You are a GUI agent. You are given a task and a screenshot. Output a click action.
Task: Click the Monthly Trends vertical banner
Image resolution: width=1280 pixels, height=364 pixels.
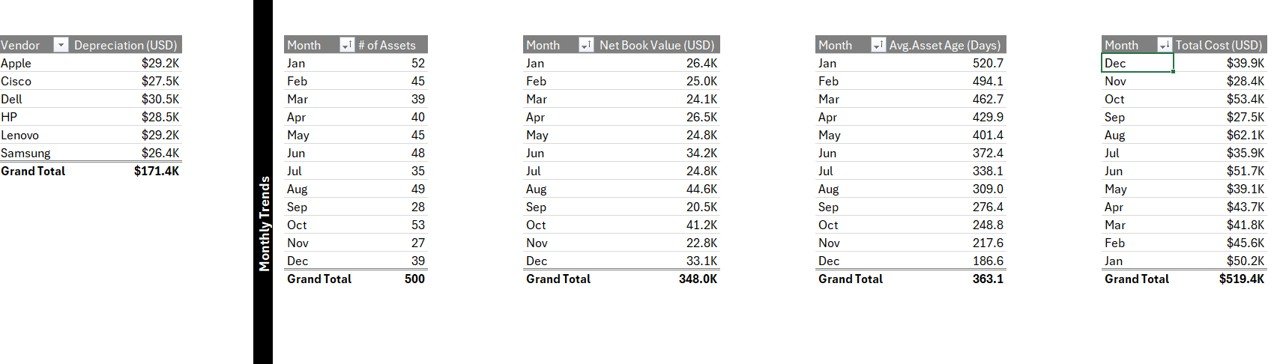pyautogui.click(x=263, y=182)
